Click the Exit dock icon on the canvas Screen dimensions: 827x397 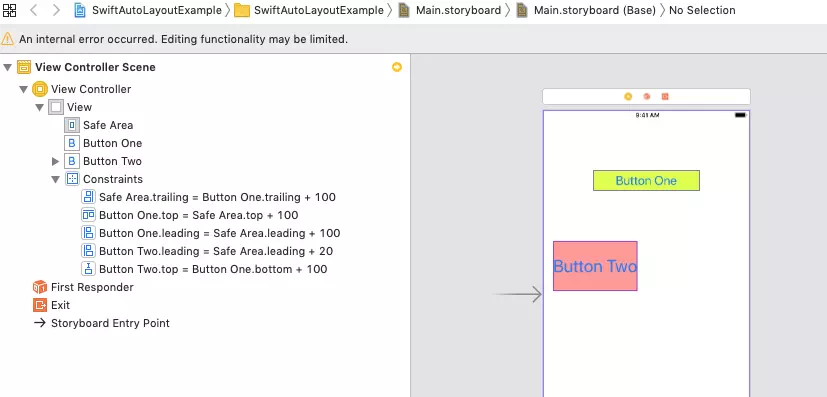point(665,96)
